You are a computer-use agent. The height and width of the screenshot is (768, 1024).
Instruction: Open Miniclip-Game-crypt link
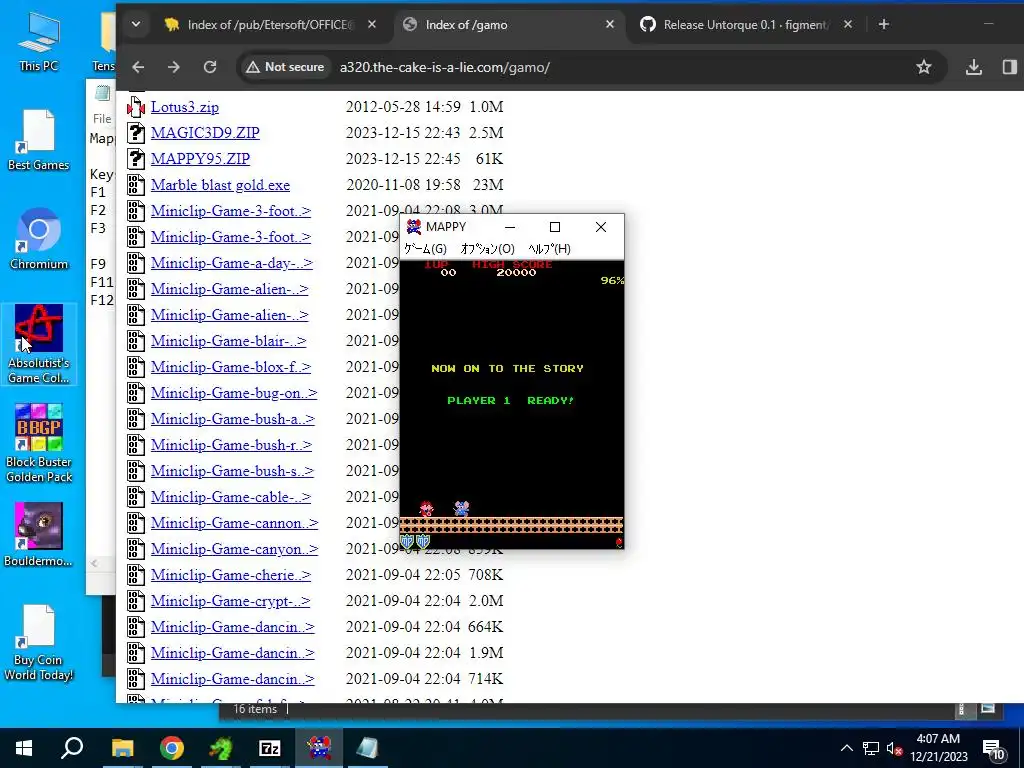pyautogui.click(x=231, y=601)
